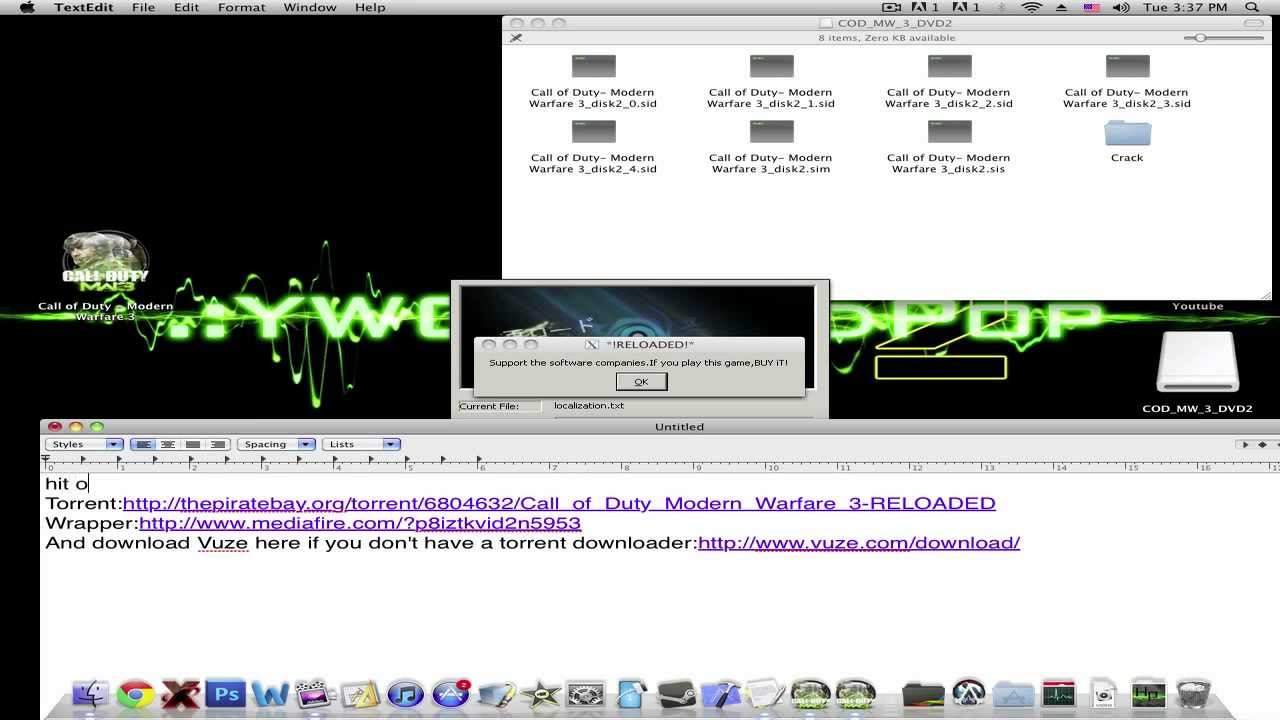Click the Untitled TextEdit window title
1280x720 pixels.
click(x=679, y=427)
